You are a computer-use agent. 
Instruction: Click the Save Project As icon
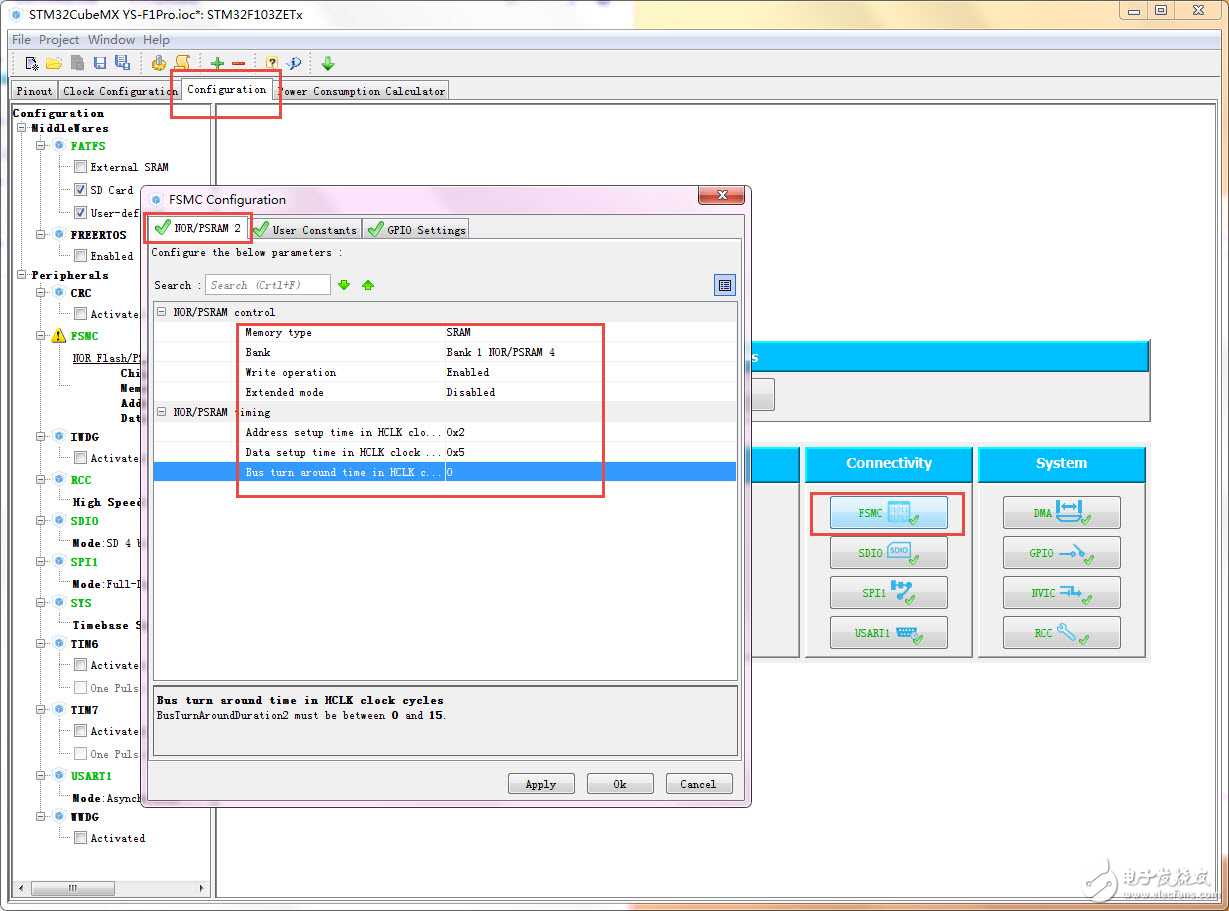pos(122,63)
